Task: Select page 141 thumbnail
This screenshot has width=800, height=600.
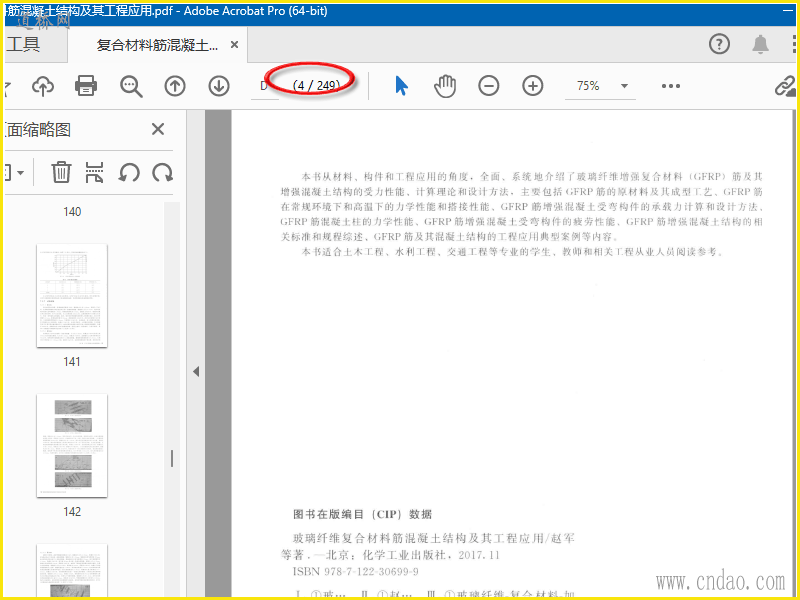Action: [72, 296]
